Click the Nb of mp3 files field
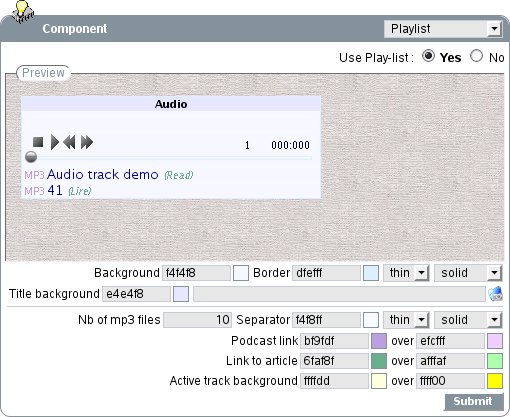The image size is (510, 417). (197, 320)
